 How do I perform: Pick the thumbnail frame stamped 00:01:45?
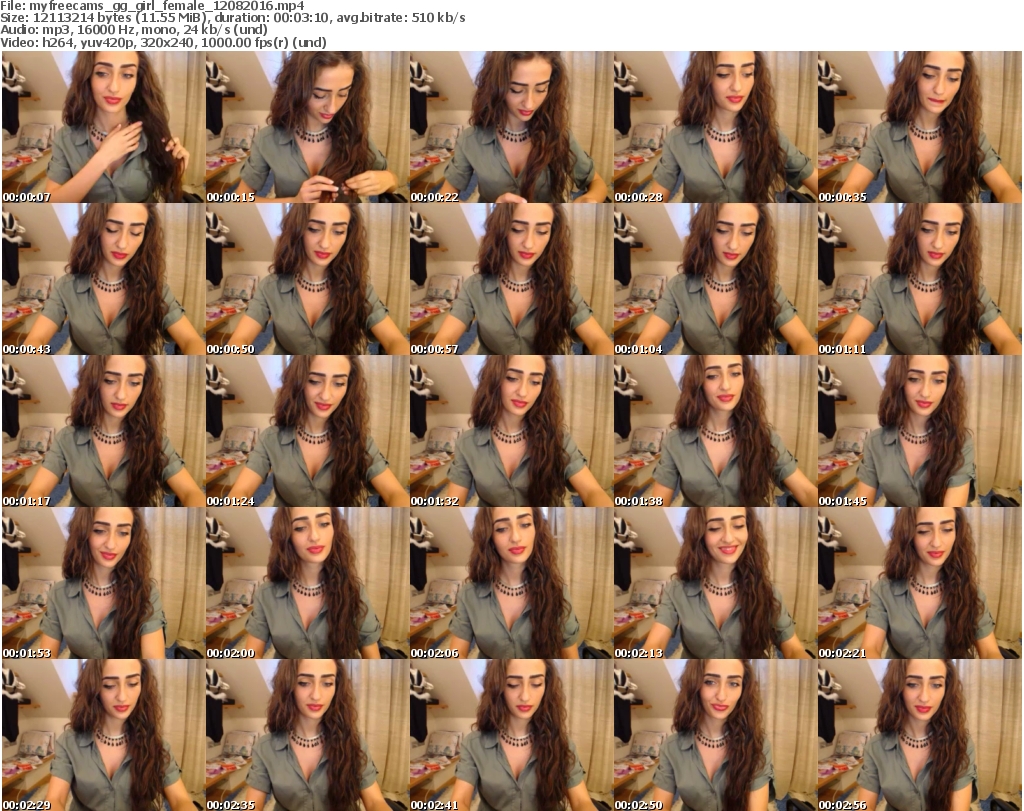tap(920, 432)
